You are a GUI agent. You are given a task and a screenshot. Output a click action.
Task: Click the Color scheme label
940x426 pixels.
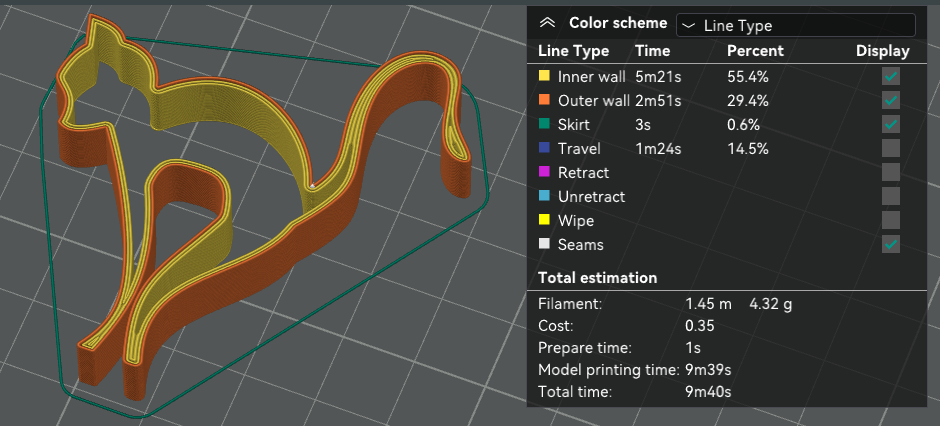(617, 23)
